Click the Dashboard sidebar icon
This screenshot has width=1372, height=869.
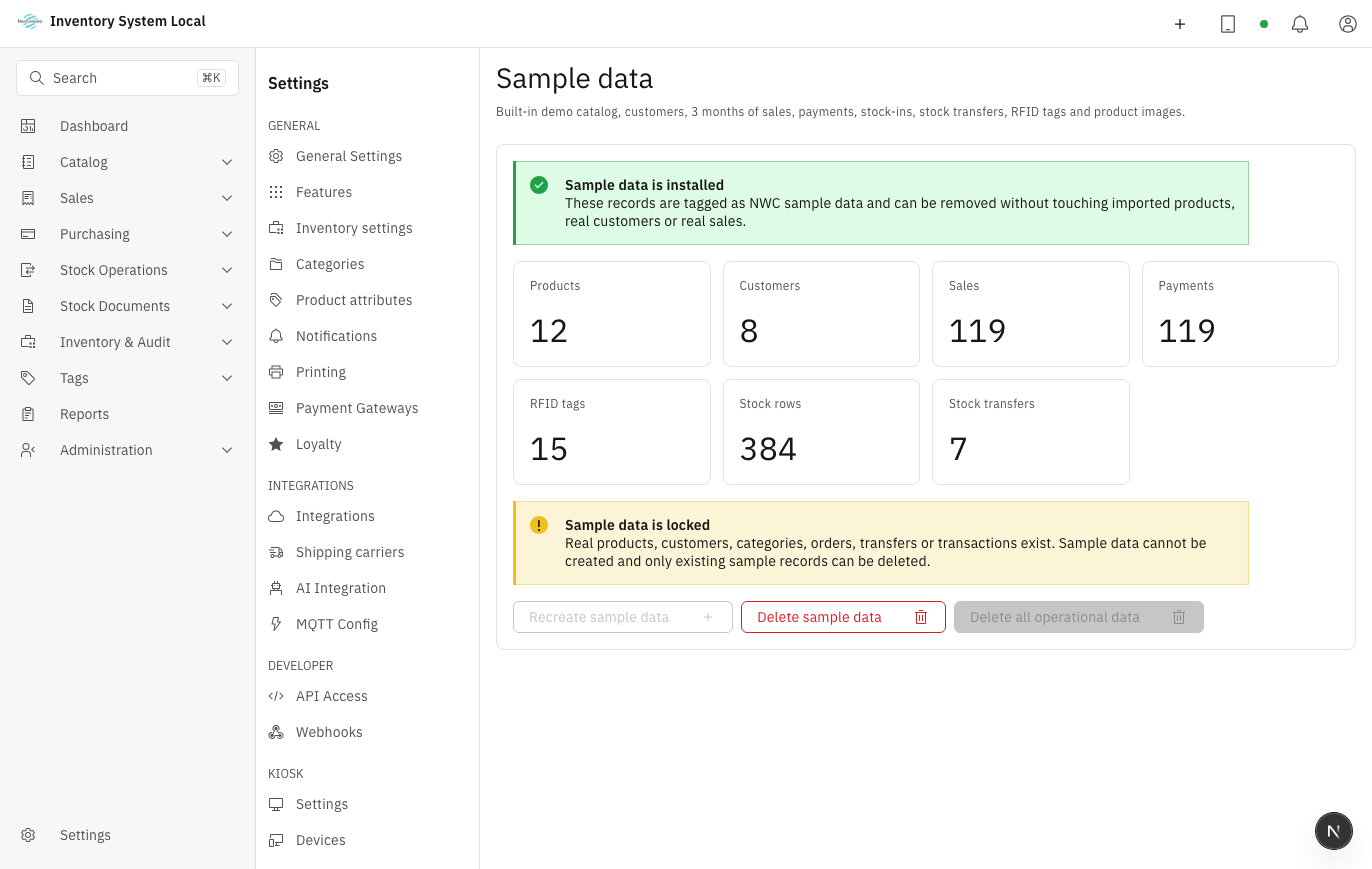28,126
